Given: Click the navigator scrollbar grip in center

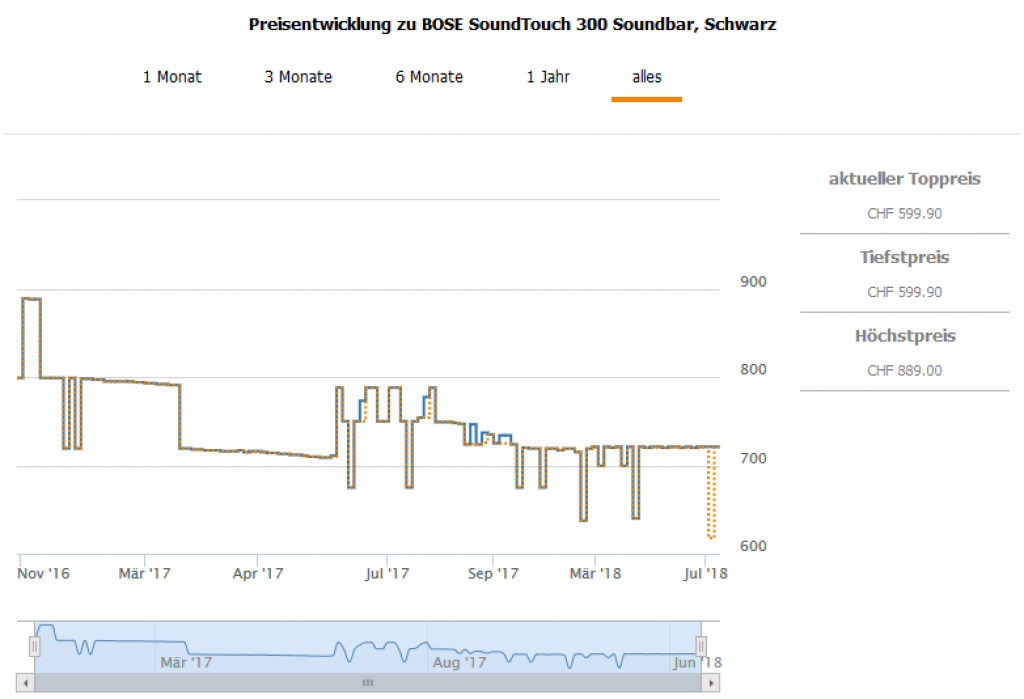Looking at the screenshot, I should click(x=368, y=682).
